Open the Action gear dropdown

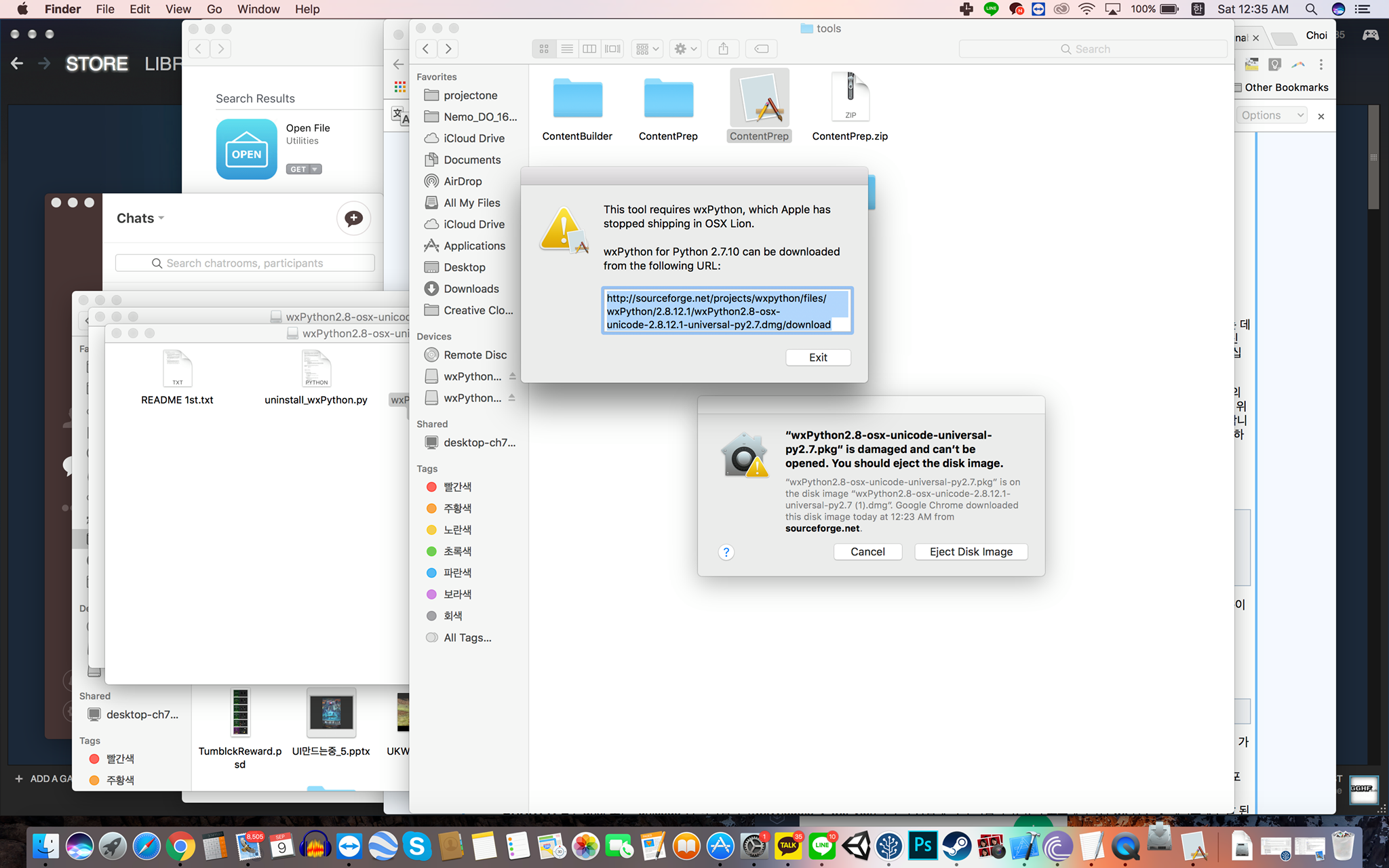(685, 49)
